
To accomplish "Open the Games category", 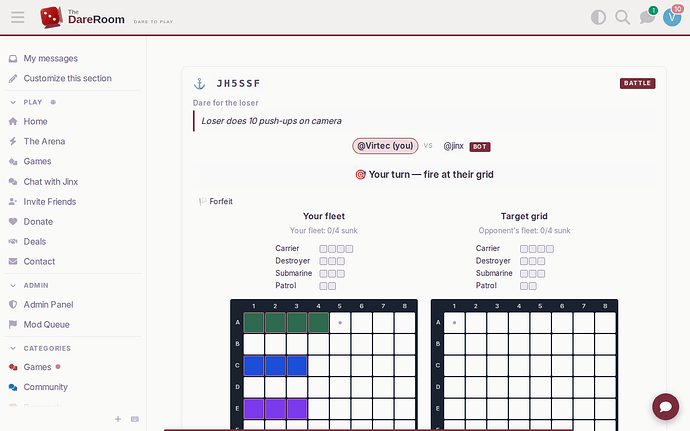I will (x=37, y=367).
